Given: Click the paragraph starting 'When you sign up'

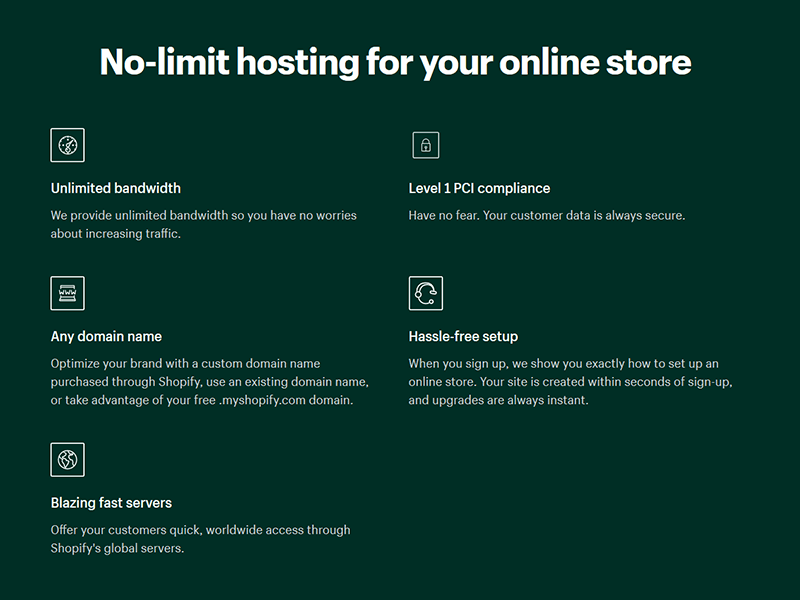Looking at the screenshot, I should pyautogui.click(x=570, y=382).
